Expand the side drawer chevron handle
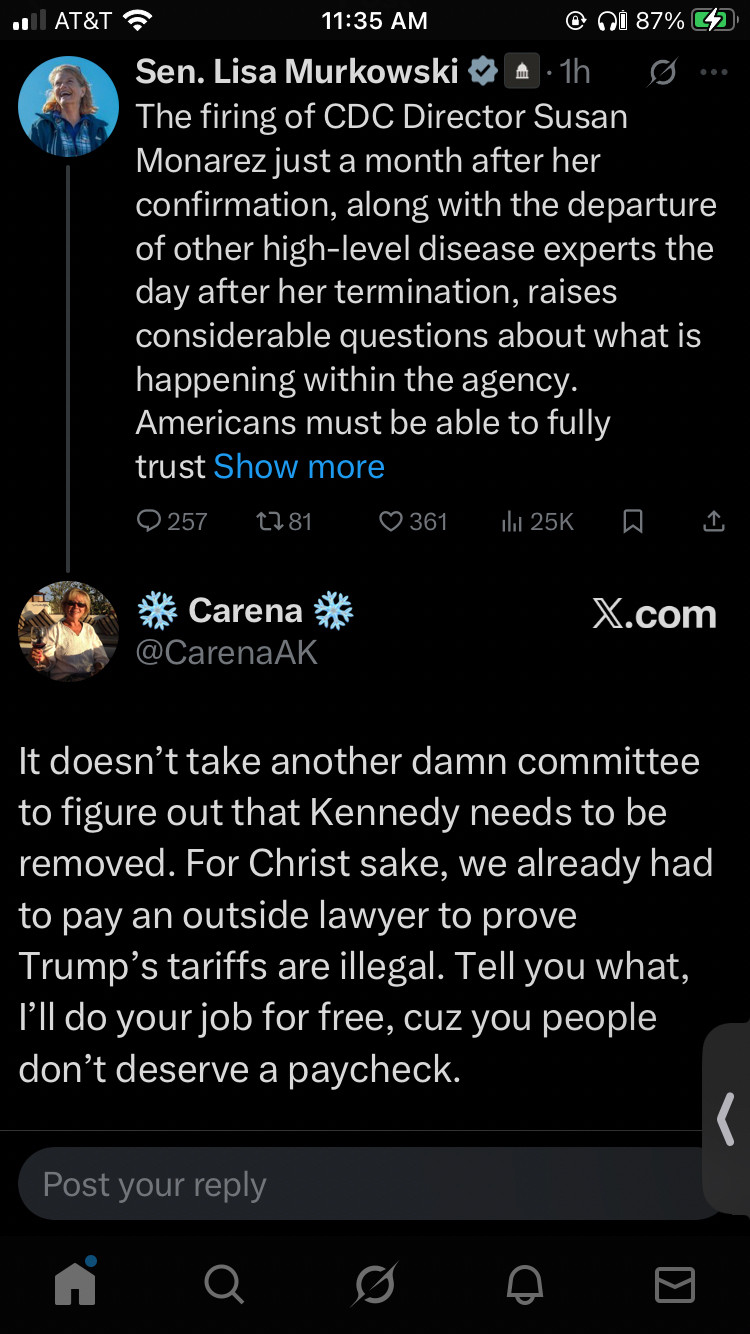750x1334 pixels. click(727, 1119)
